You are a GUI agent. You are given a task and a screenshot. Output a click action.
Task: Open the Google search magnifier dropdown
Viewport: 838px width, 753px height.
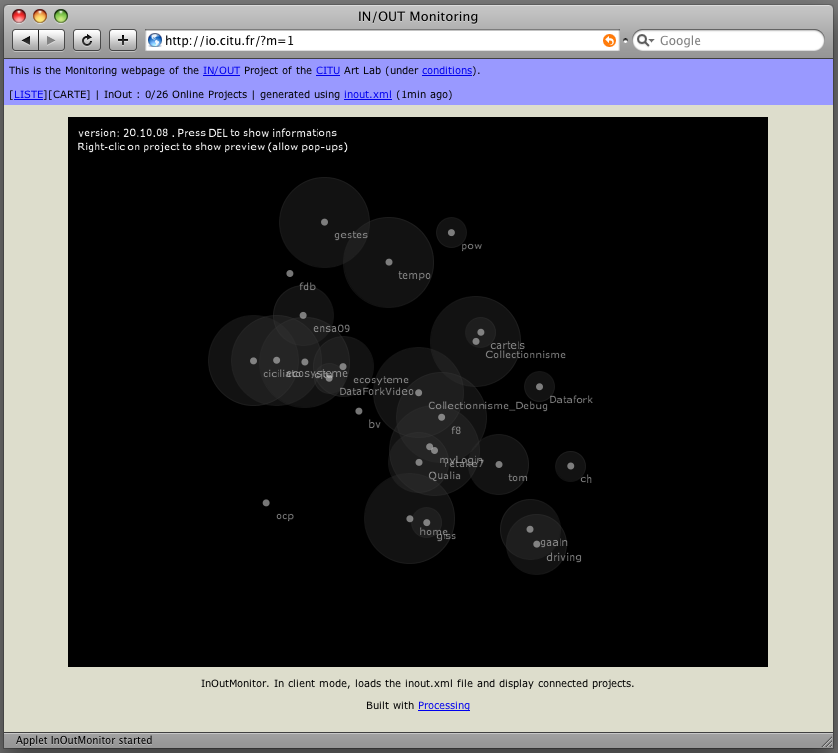[x=646, y=41]
